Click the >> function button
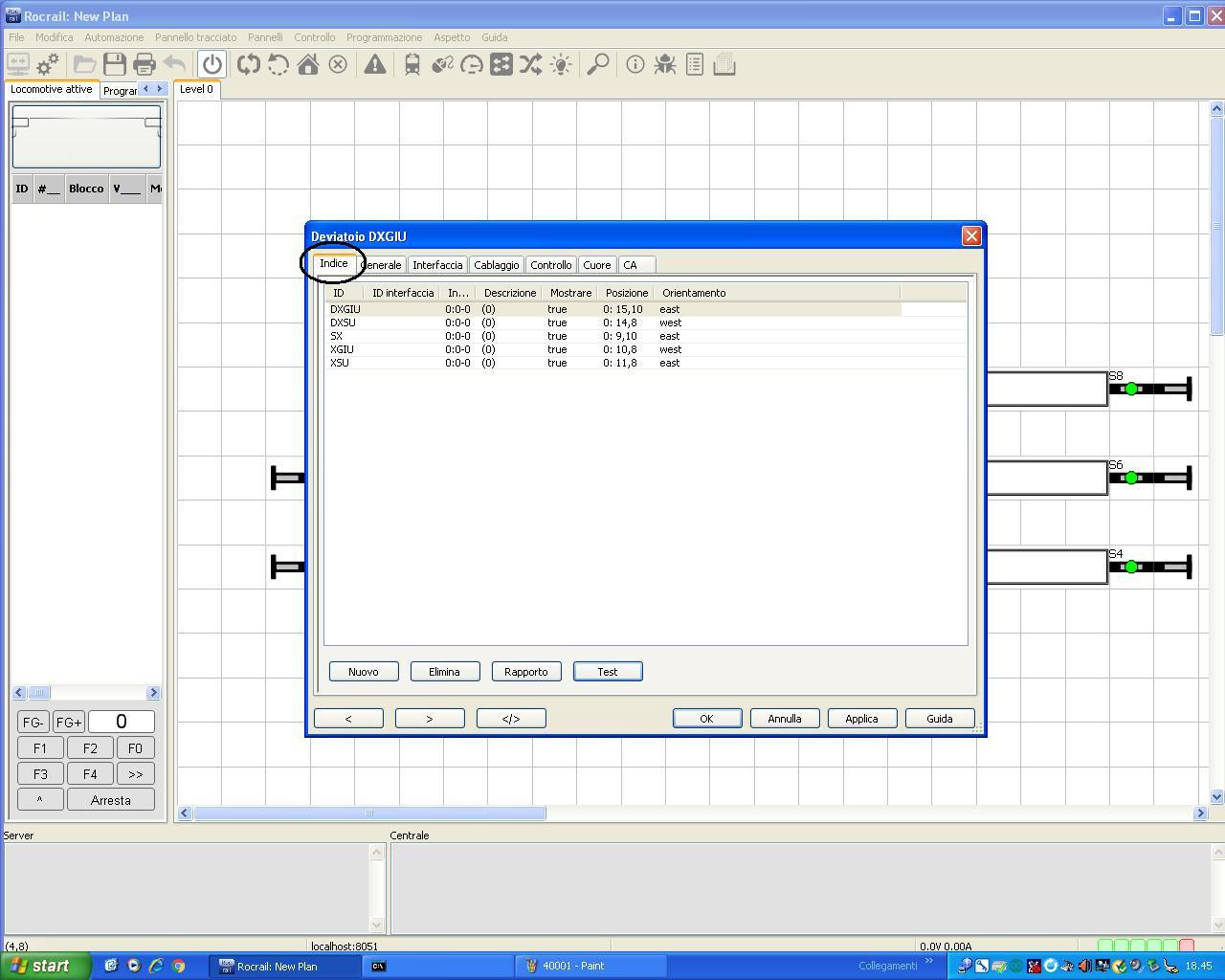 tap(135, 774)
